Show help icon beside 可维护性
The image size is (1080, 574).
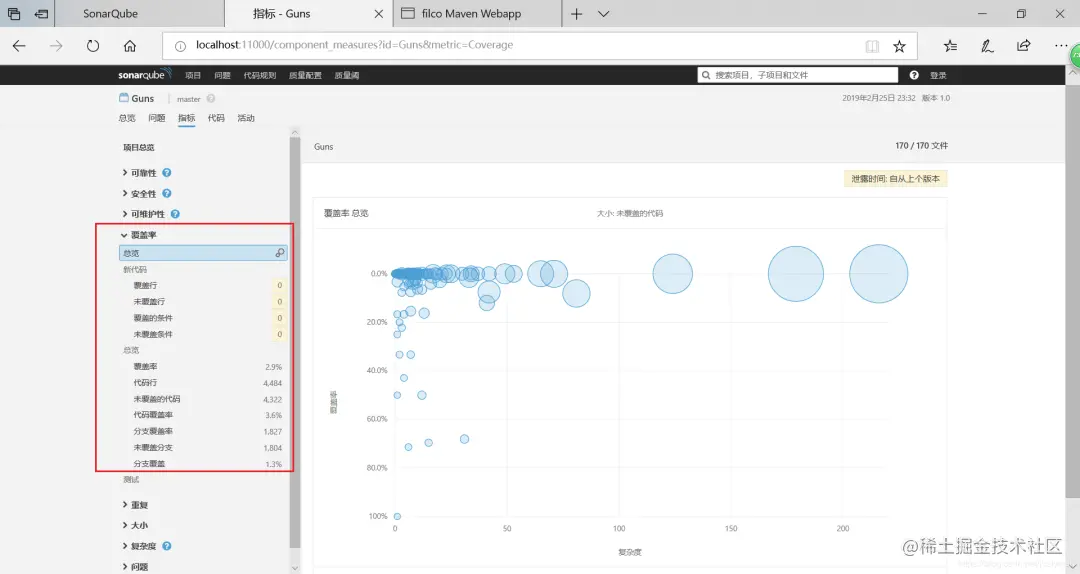click(175, 214)
